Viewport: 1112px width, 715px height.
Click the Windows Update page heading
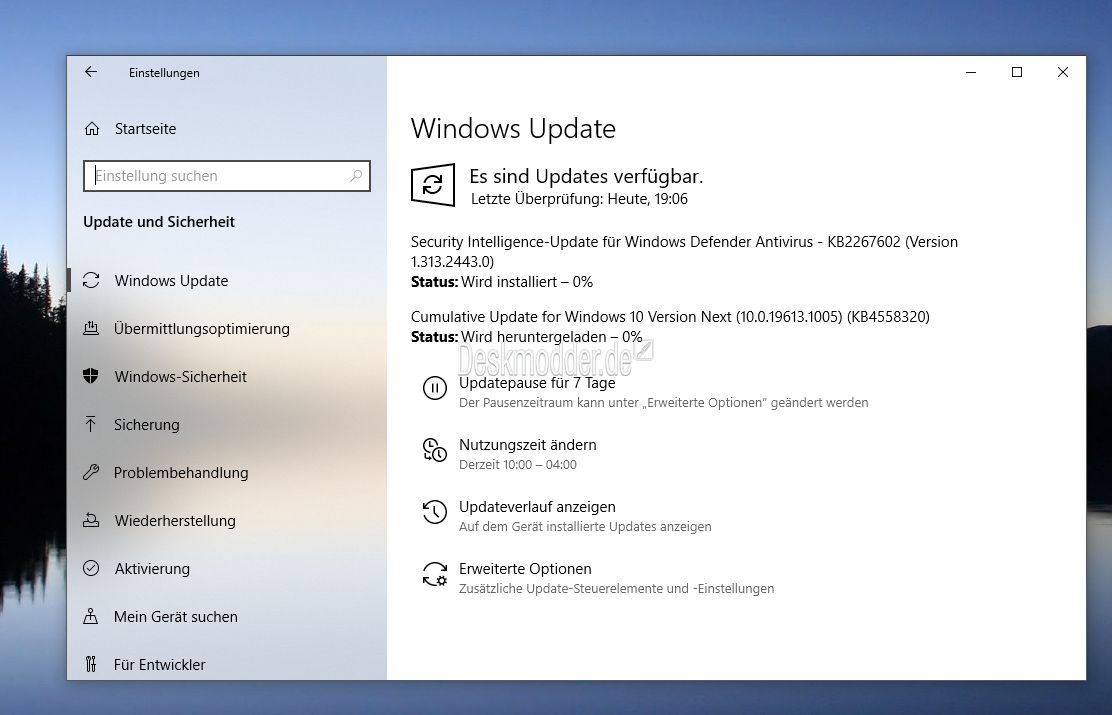pyautogui.click(x=513, y=128)
